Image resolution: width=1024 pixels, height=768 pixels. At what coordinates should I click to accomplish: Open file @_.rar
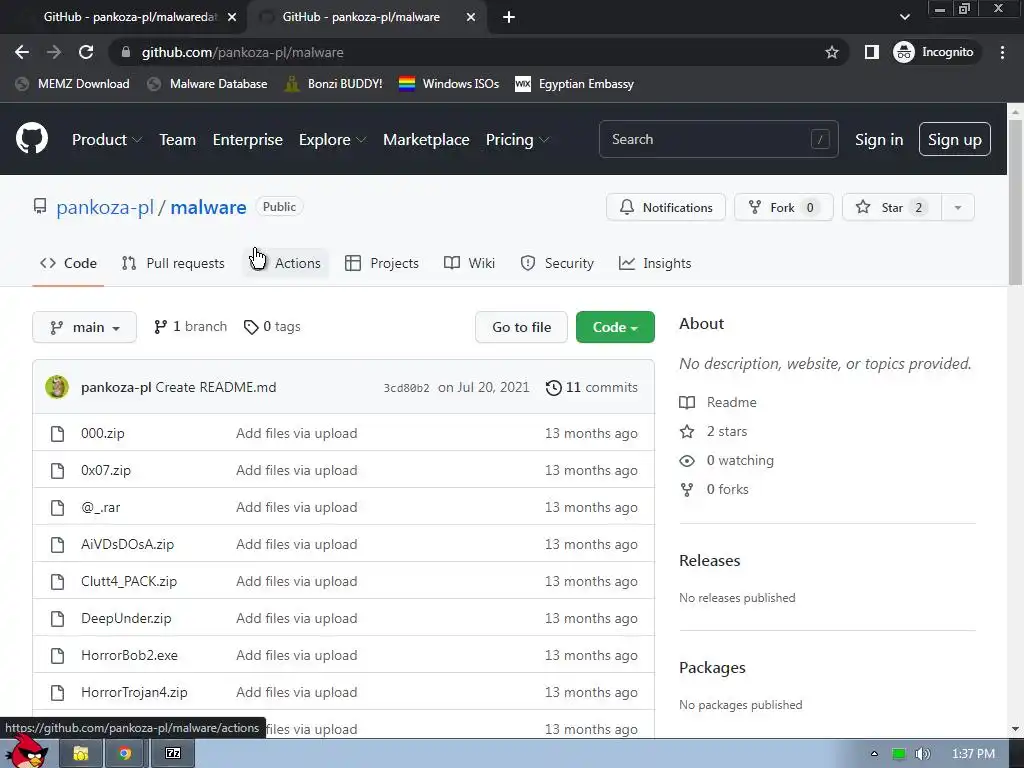[x=101, y=507]
